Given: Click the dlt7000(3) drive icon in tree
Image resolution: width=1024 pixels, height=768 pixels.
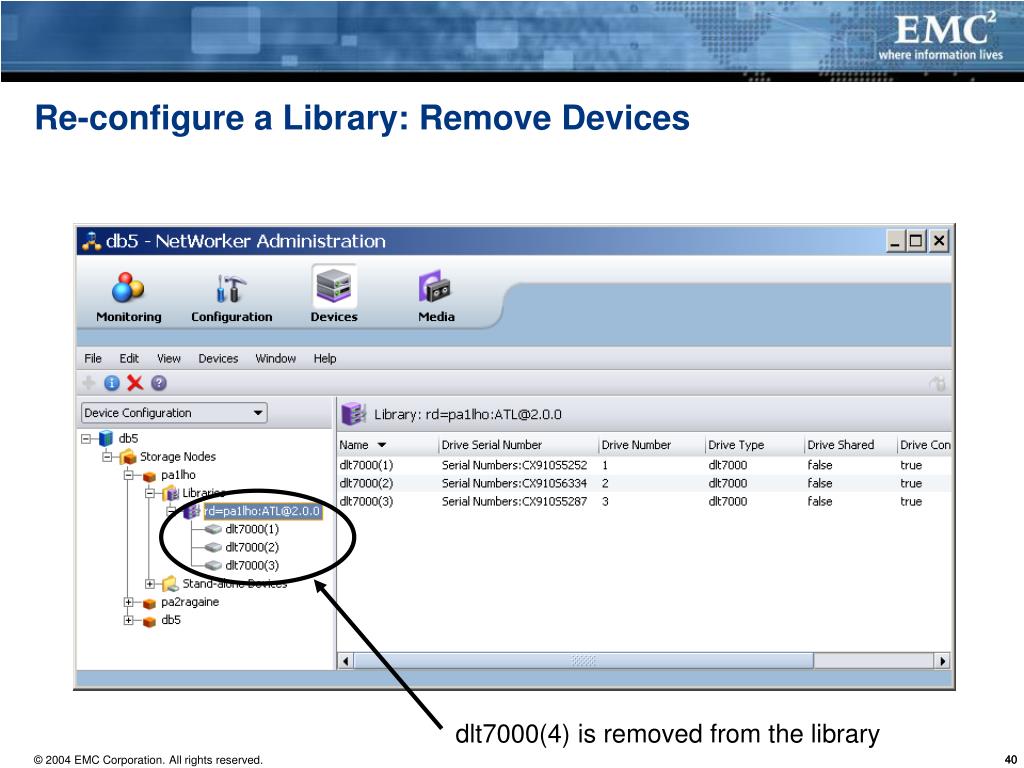Looking at the screenshot, I should [213, 566].
